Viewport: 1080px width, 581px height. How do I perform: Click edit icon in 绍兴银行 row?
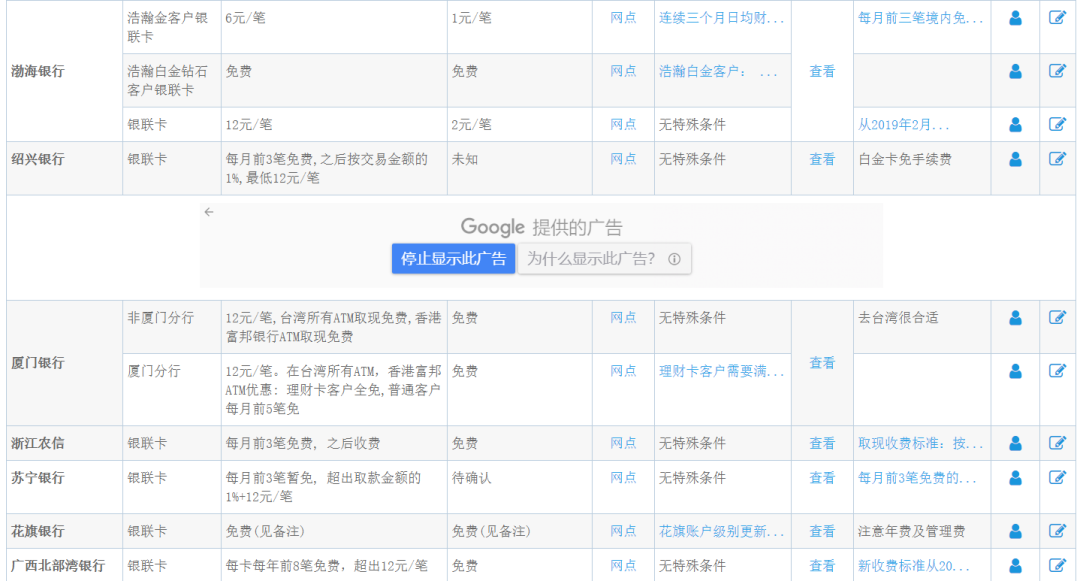click(x=1057, y=159)
